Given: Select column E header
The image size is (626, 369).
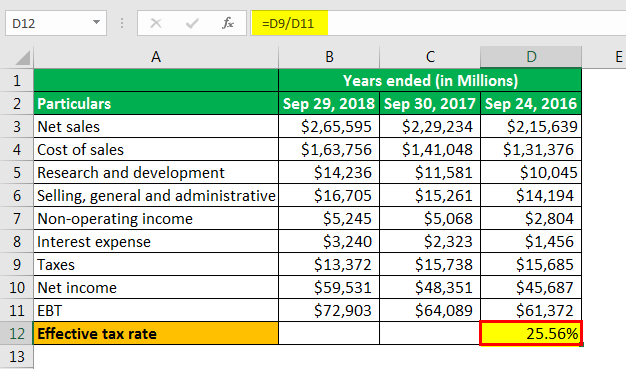Looking at the screenshot, I should [x=604, y=57].
